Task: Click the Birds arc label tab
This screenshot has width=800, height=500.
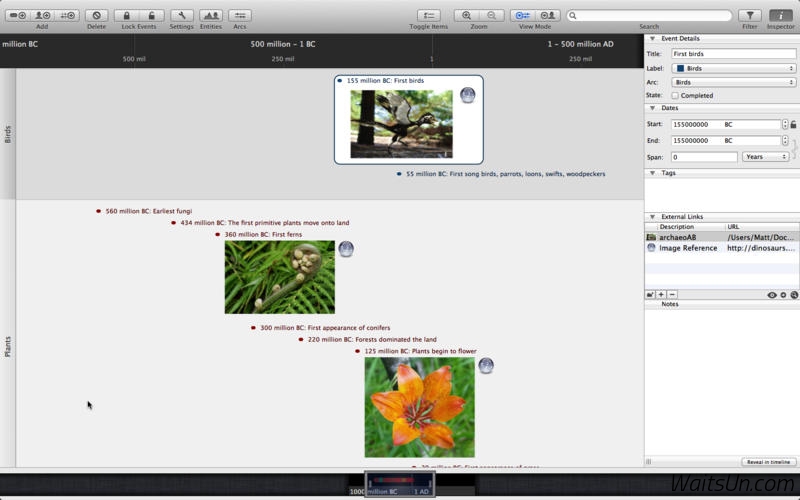Action: click(8, 134)
